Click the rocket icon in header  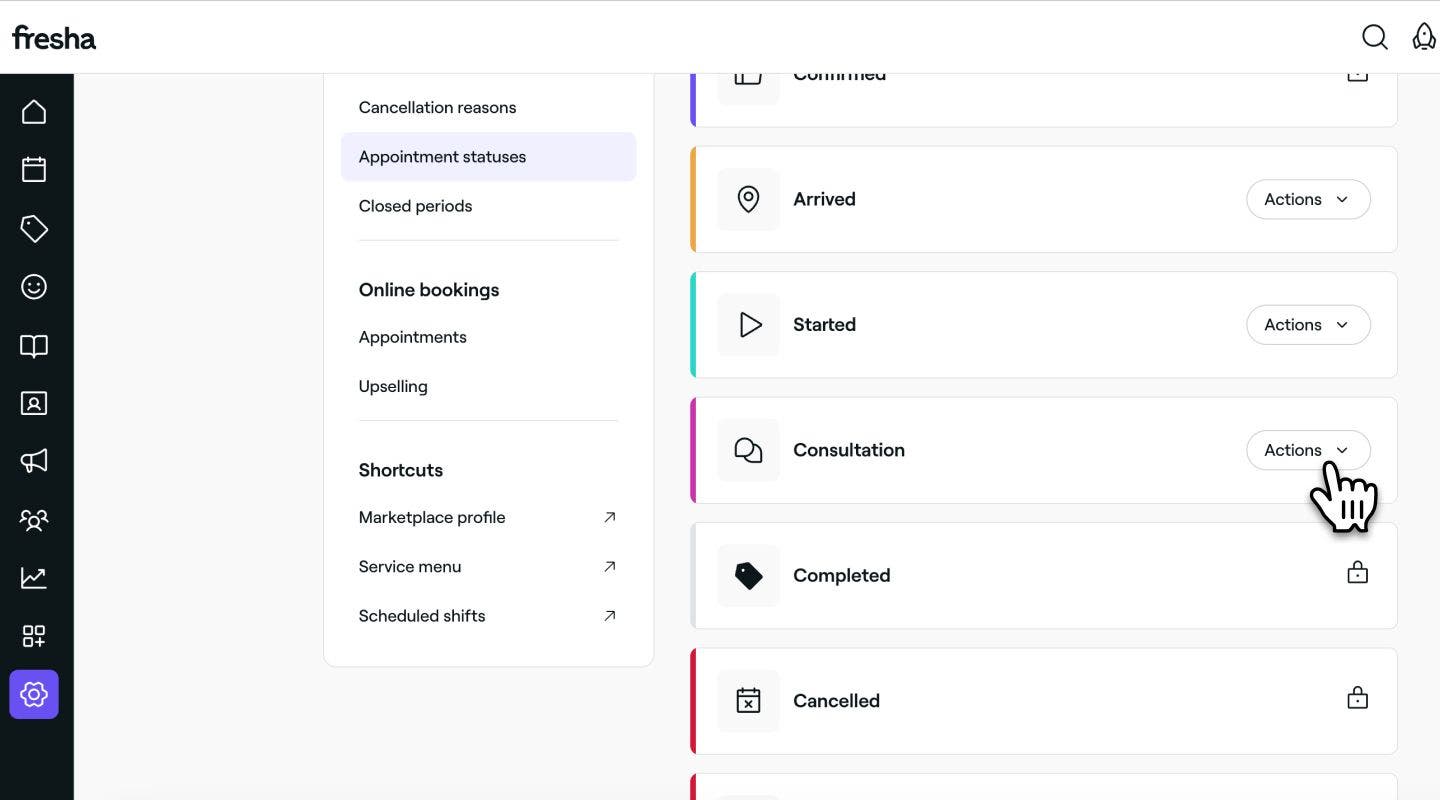coord(1424,37)
